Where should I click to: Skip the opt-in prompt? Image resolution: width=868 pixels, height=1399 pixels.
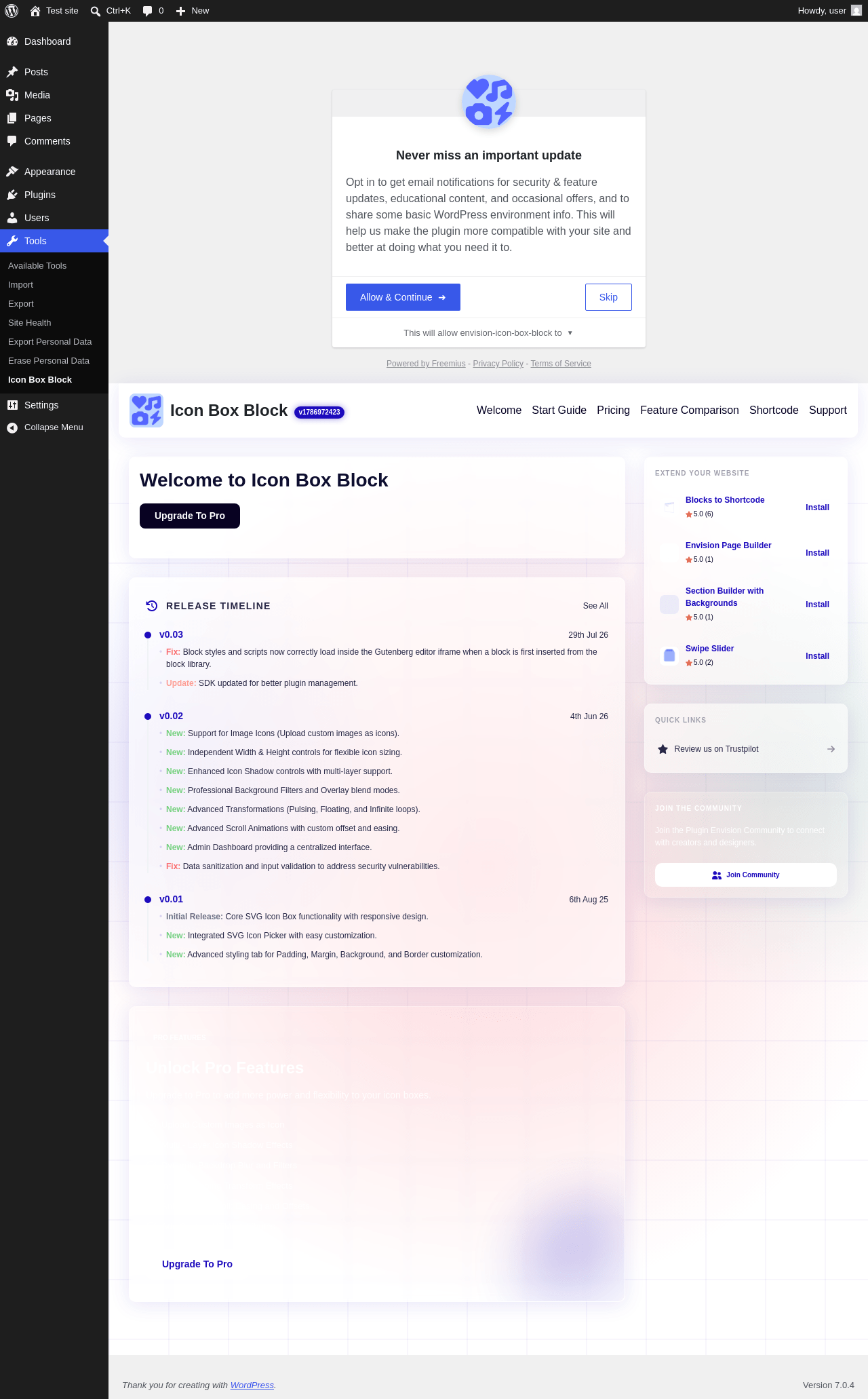[x=608, y=297]
